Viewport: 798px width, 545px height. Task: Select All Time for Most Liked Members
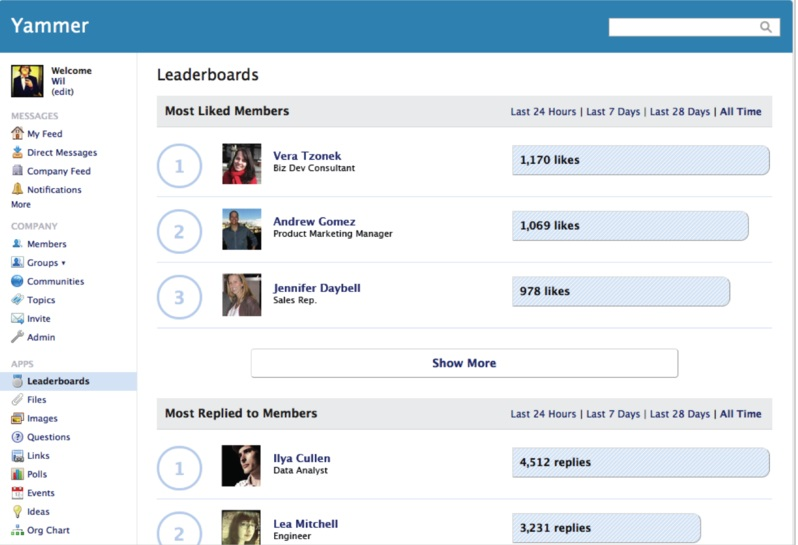740,111
